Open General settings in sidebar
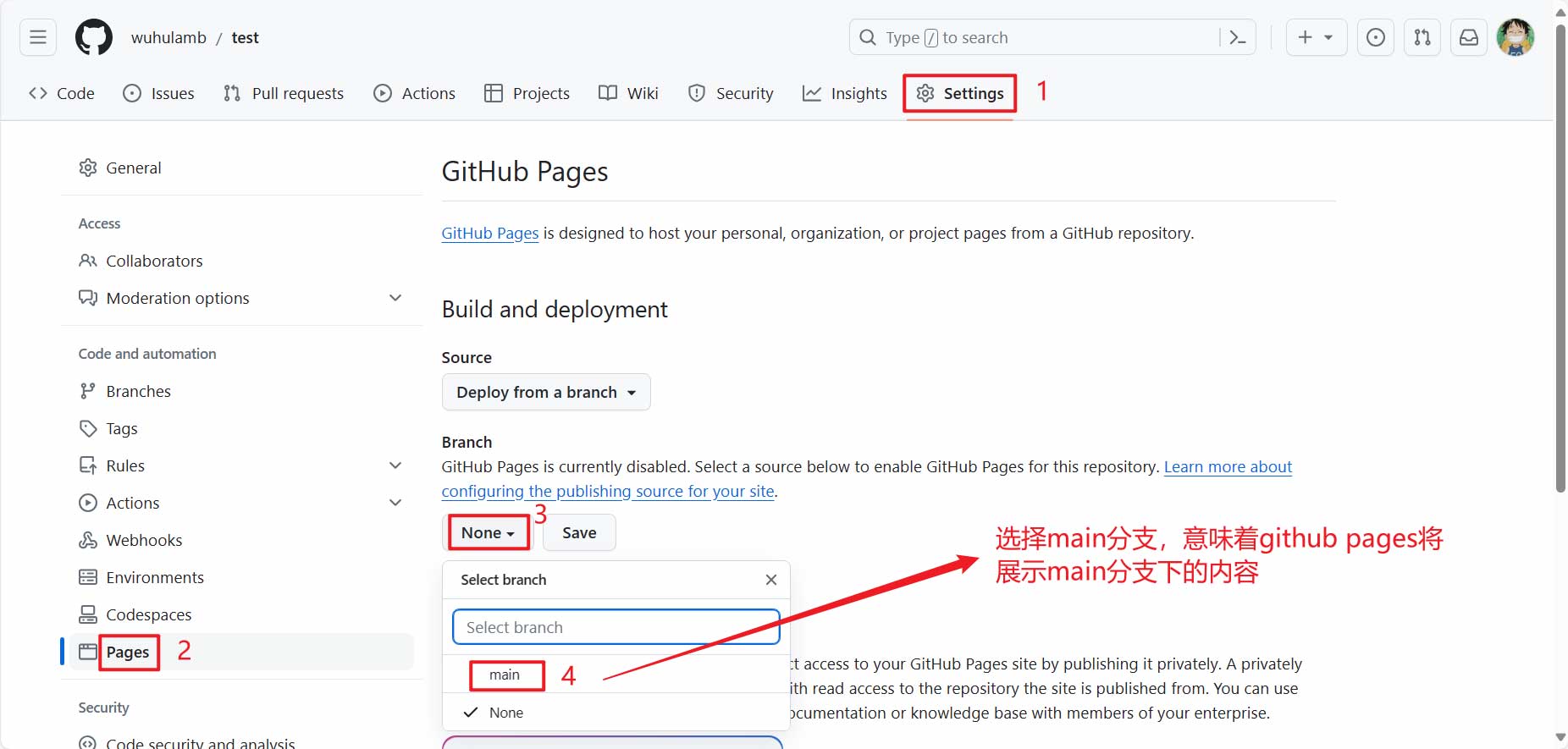 [242, 168]
